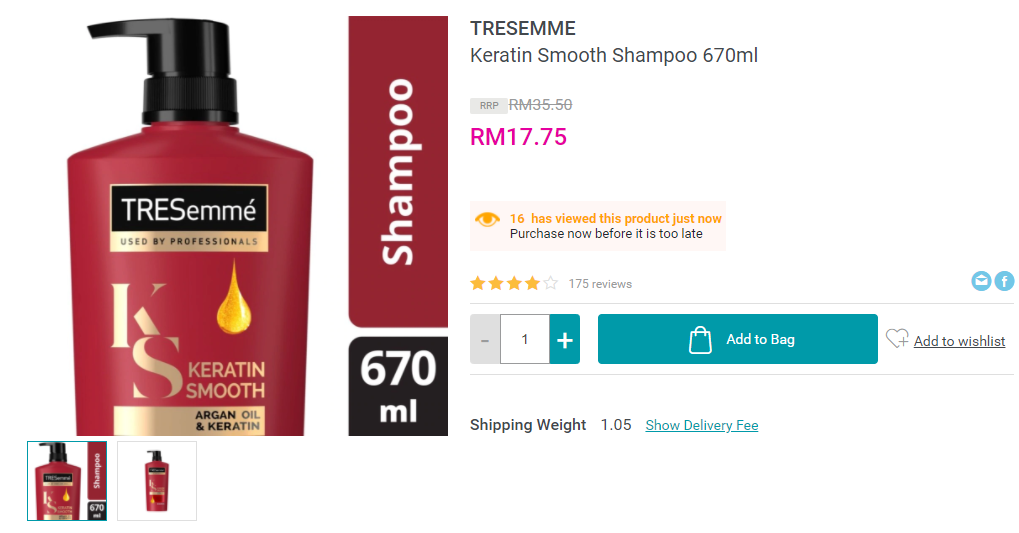Click the Facebook share icon
This screenshot has width=1019, height=533.
click(1004, 281)
